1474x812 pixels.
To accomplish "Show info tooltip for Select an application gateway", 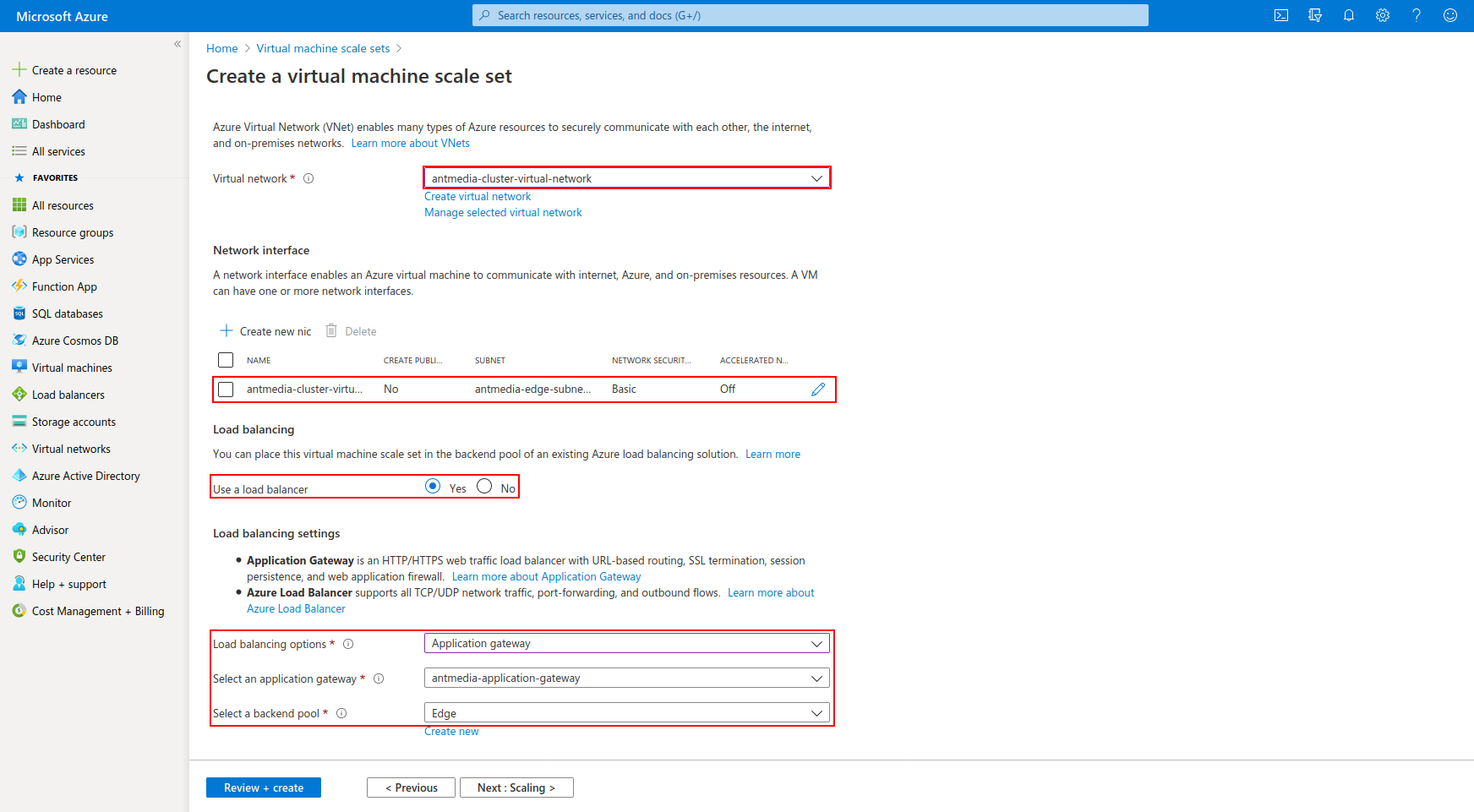I will pyautogui.click(x=379, y=678).
